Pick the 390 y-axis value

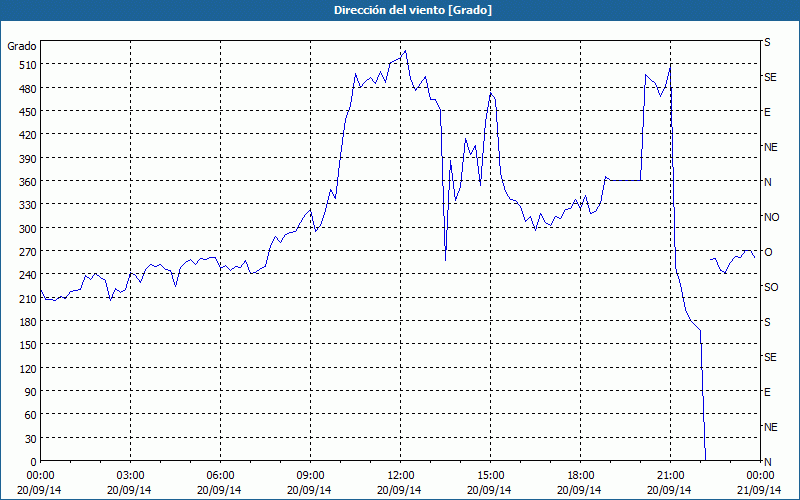(x=28, y=159)
